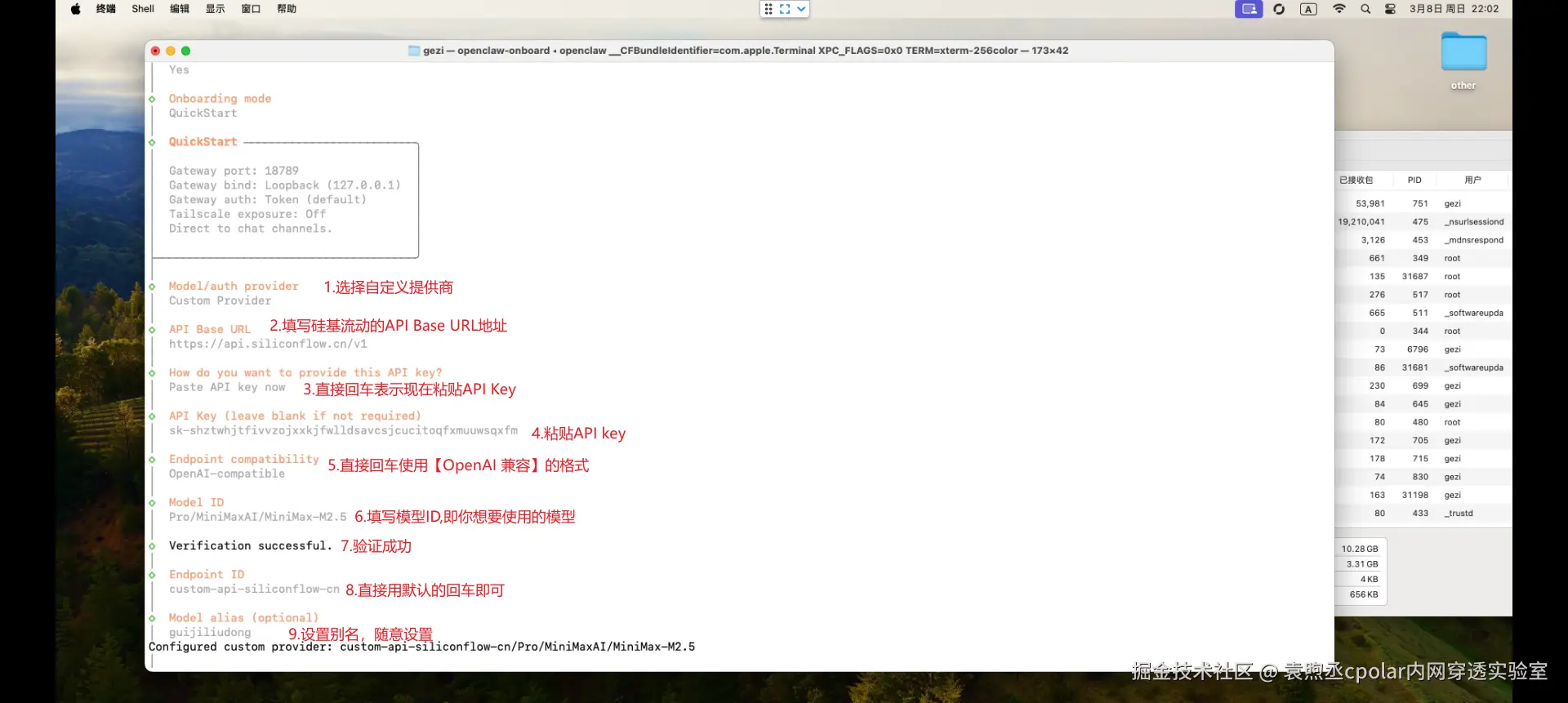The image size is (1568, 703).
Task: Click the fullscreen brackets icon in floating toolbar
Action: (785, 9)
